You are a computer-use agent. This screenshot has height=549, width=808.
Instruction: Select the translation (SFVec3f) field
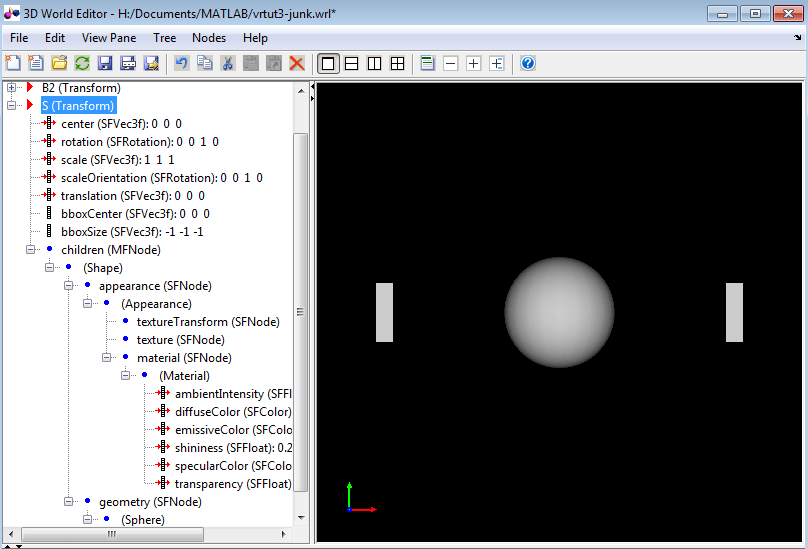coord(132,196)
